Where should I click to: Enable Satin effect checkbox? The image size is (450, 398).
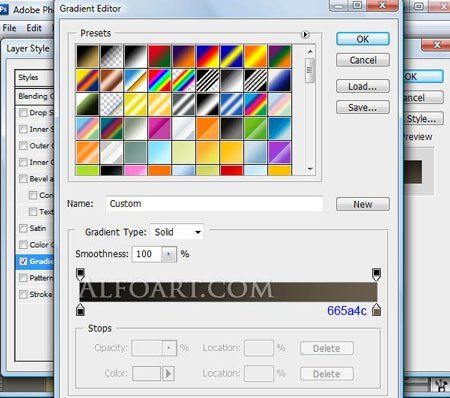pos(23,228)
